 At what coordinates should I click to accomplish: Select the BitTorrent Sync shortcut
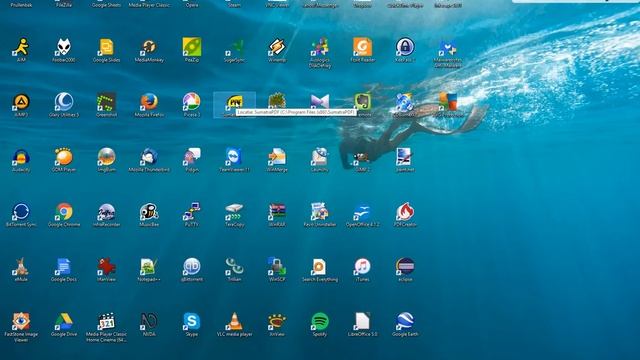coord(21,212)
